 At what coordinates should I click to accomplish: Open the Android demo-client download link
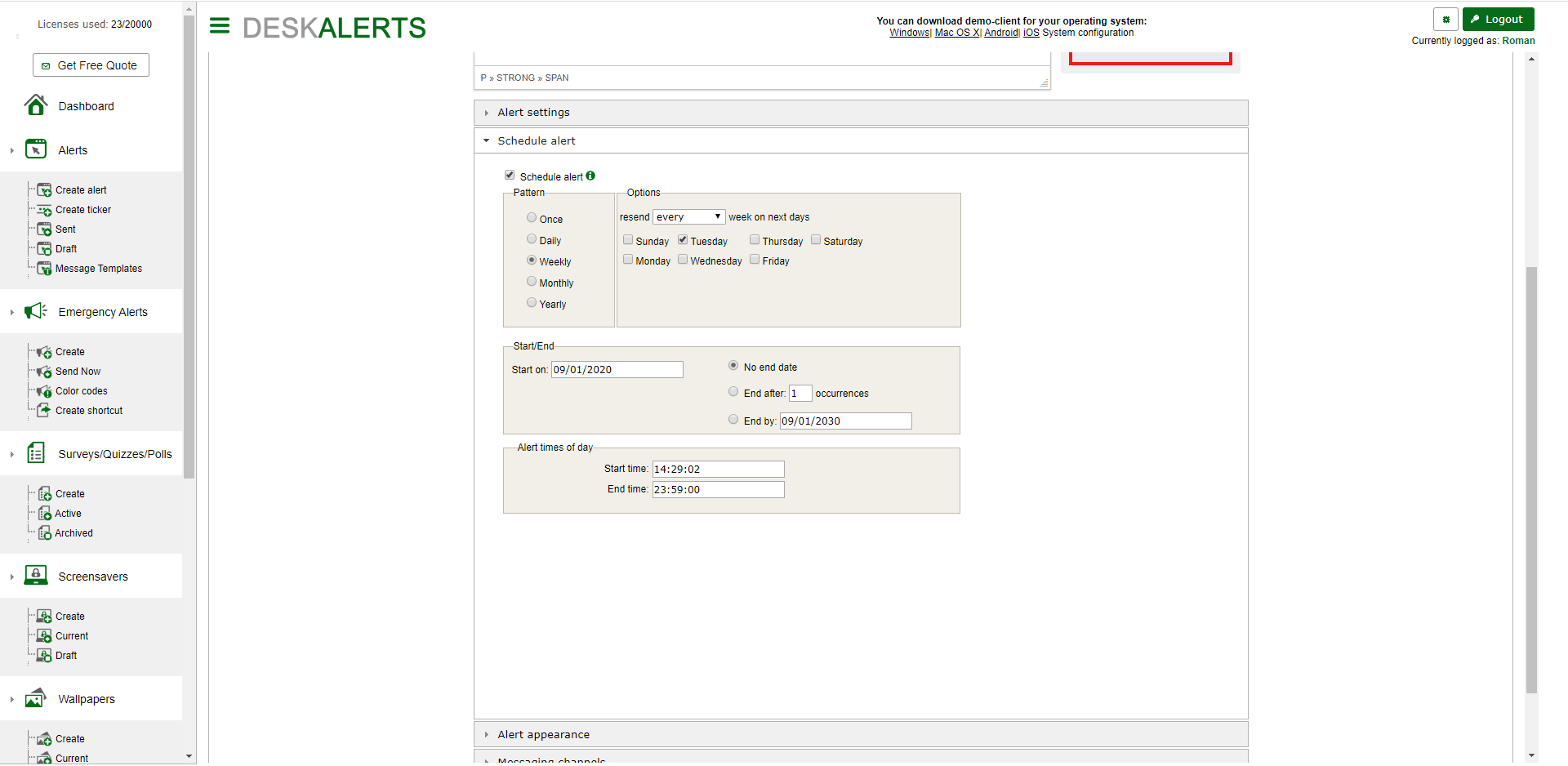tap(1000, 33)
